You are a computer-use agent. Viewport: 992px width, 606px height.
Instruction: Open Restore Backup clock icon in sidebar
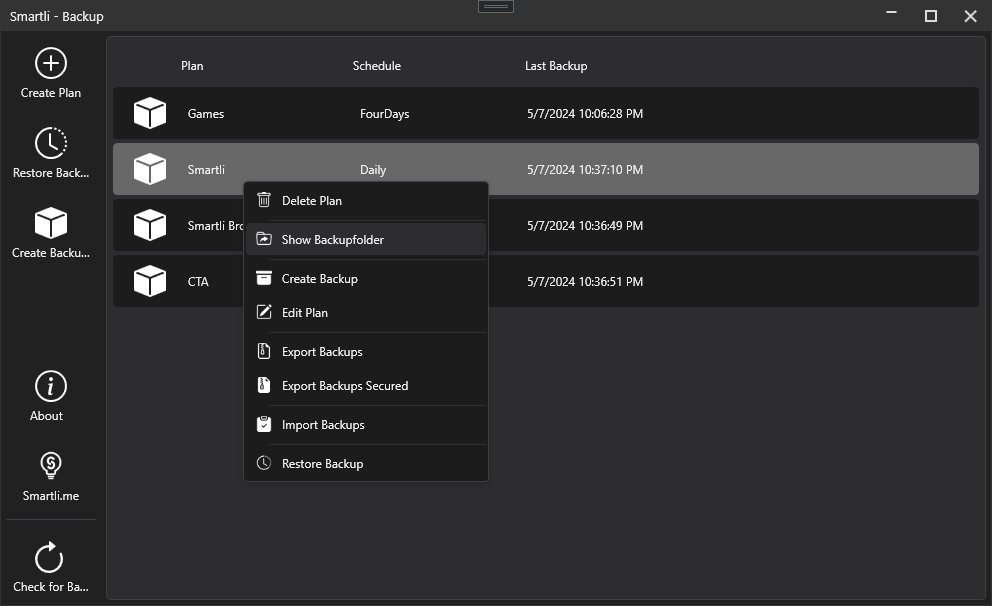[x=50, y=144]
